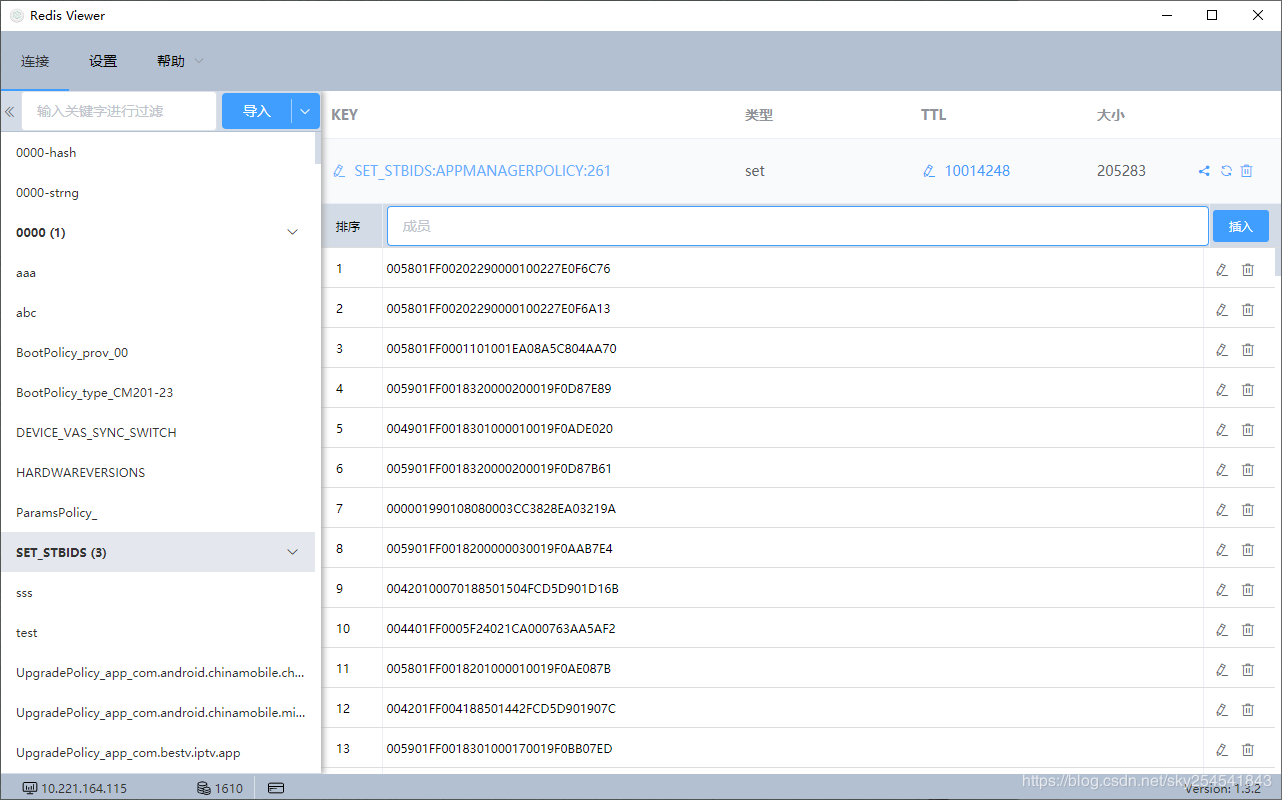Click member value 004401FF0005F24021CA000763AA5AF2
Viewport: 1282px width, 800px height.
click(x=501, y=629)
